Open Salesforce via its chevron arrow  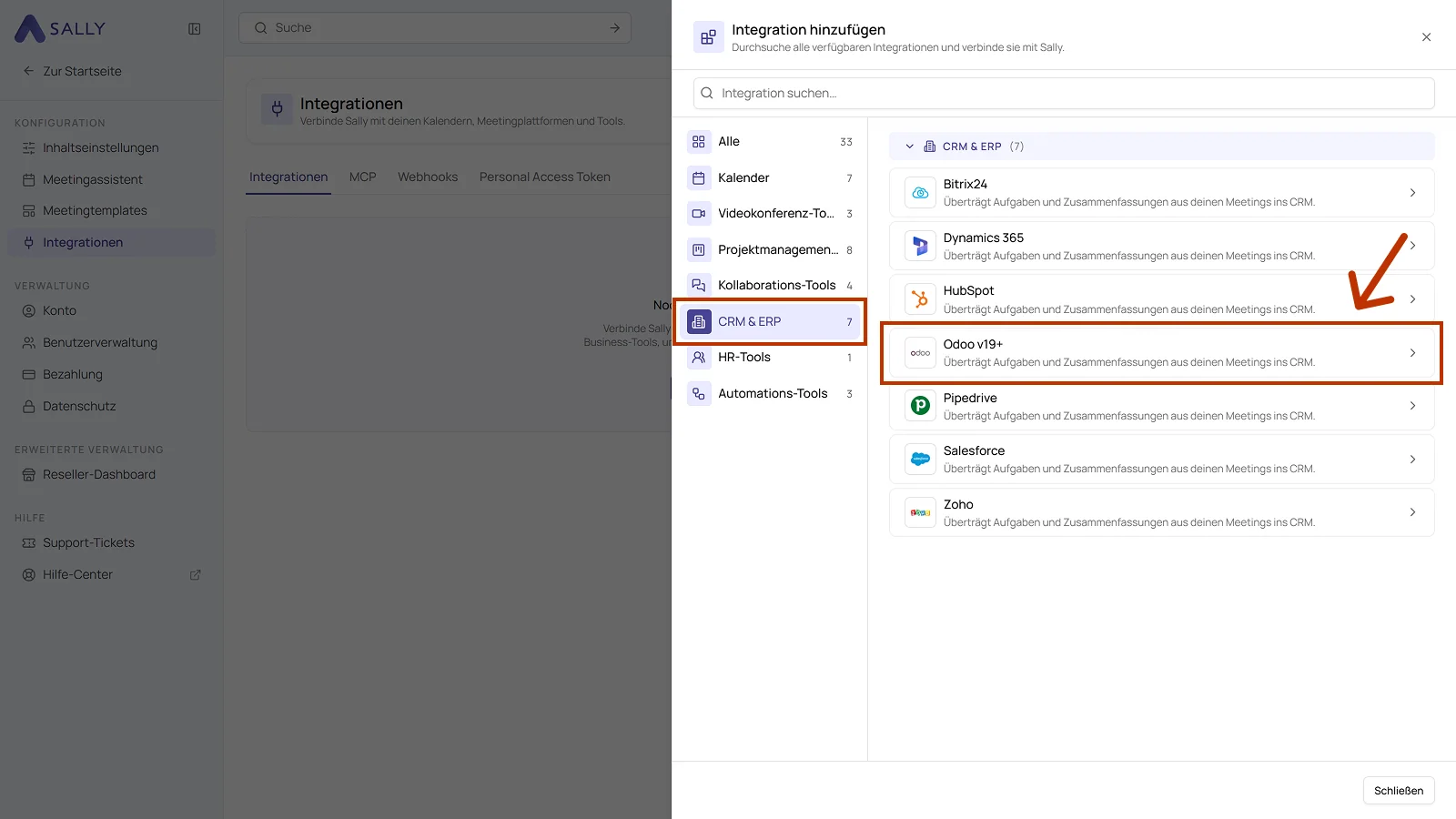1412,460
